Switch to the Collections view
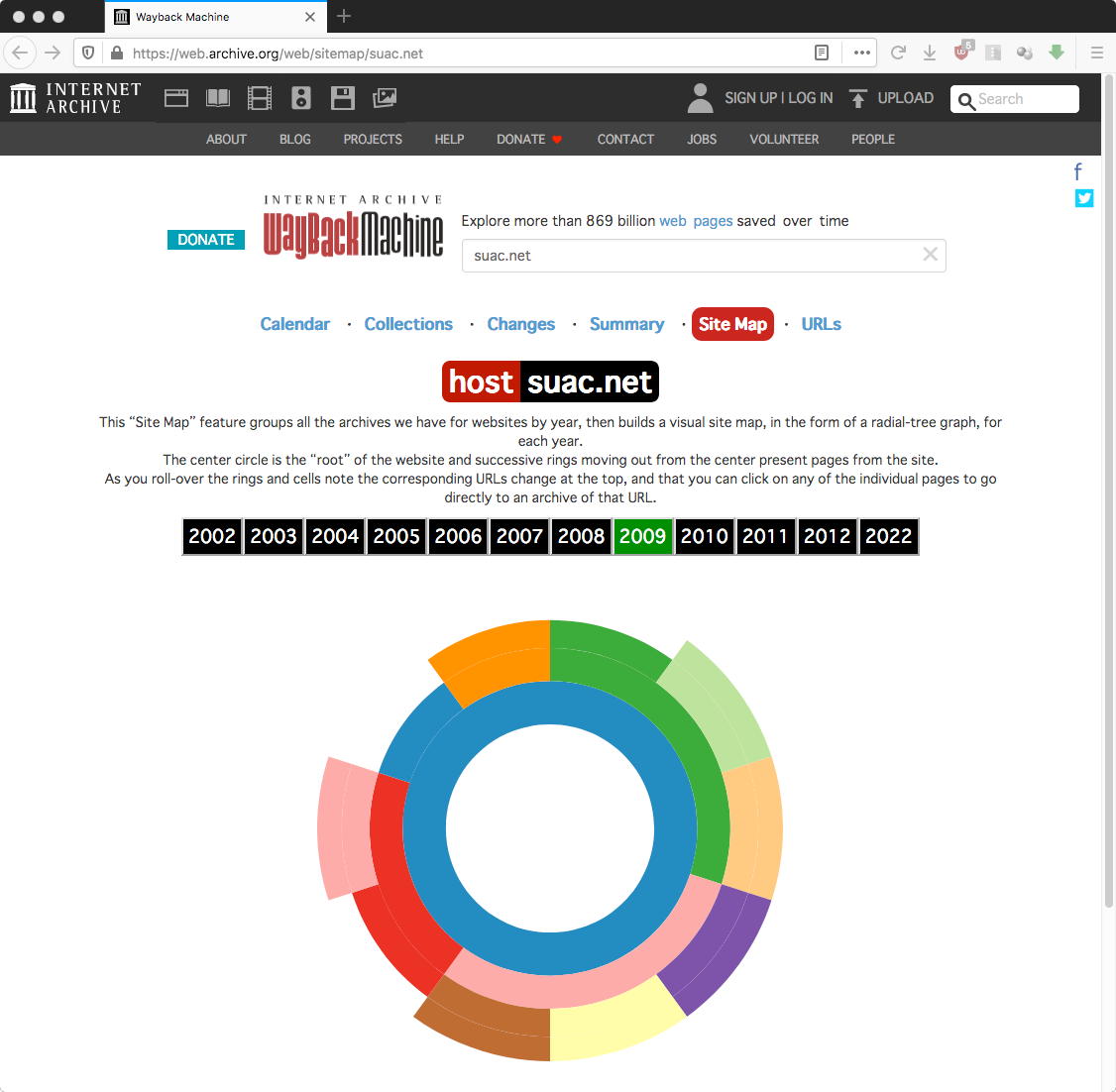The image size is (1116, 1092). 408,324
